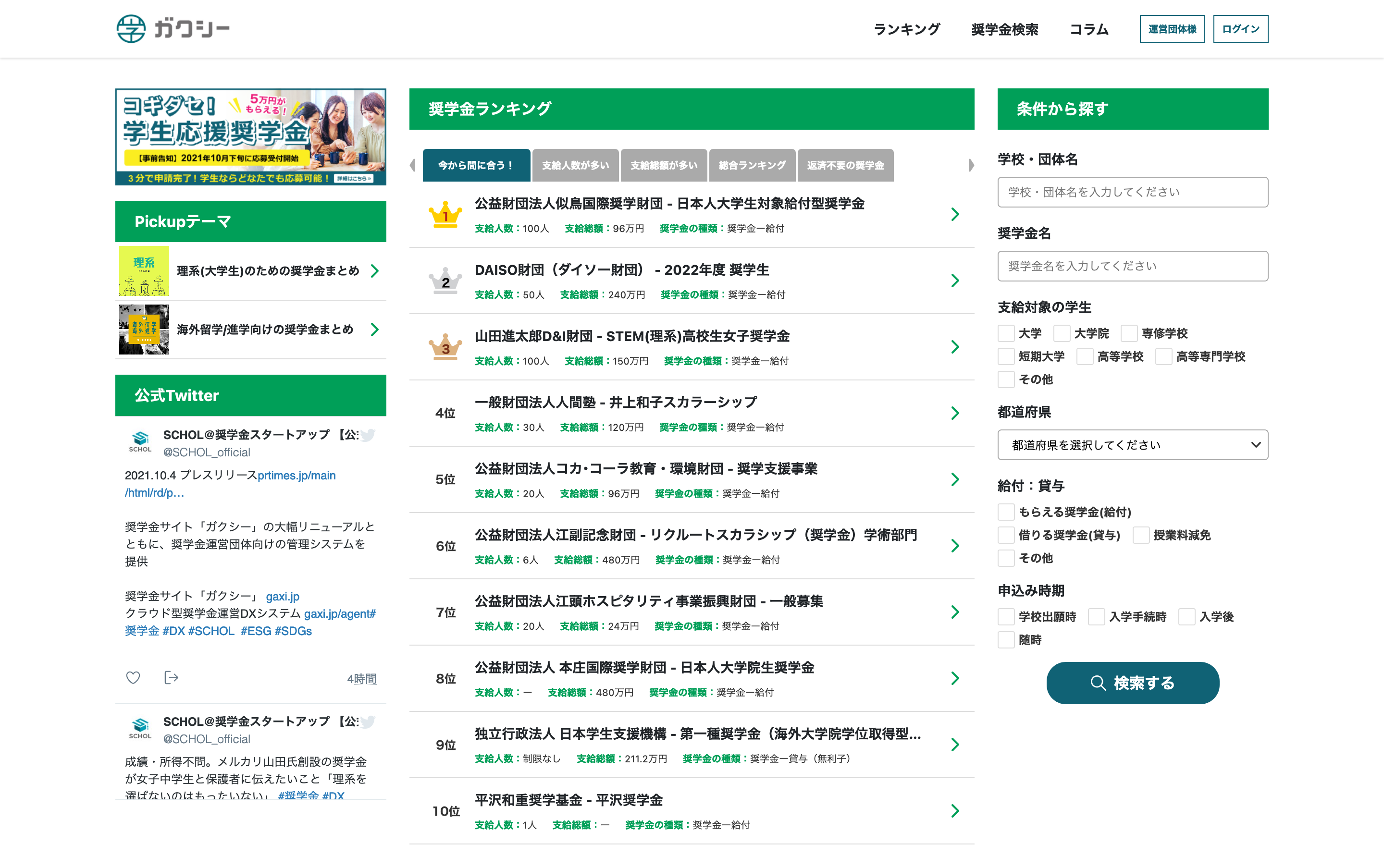Image resolution: width=1384 pixels, height=868 pixels.
Task: Open the 海外留学 scholarship theme thumbnail
Action: click(144, 330)
